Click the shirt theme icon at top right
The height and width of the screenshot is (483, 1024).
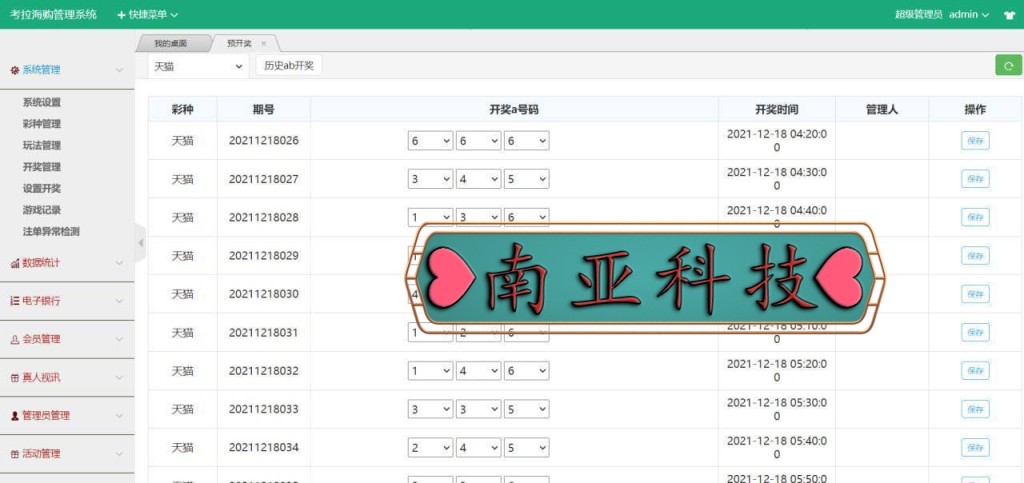pos(1009,15)
